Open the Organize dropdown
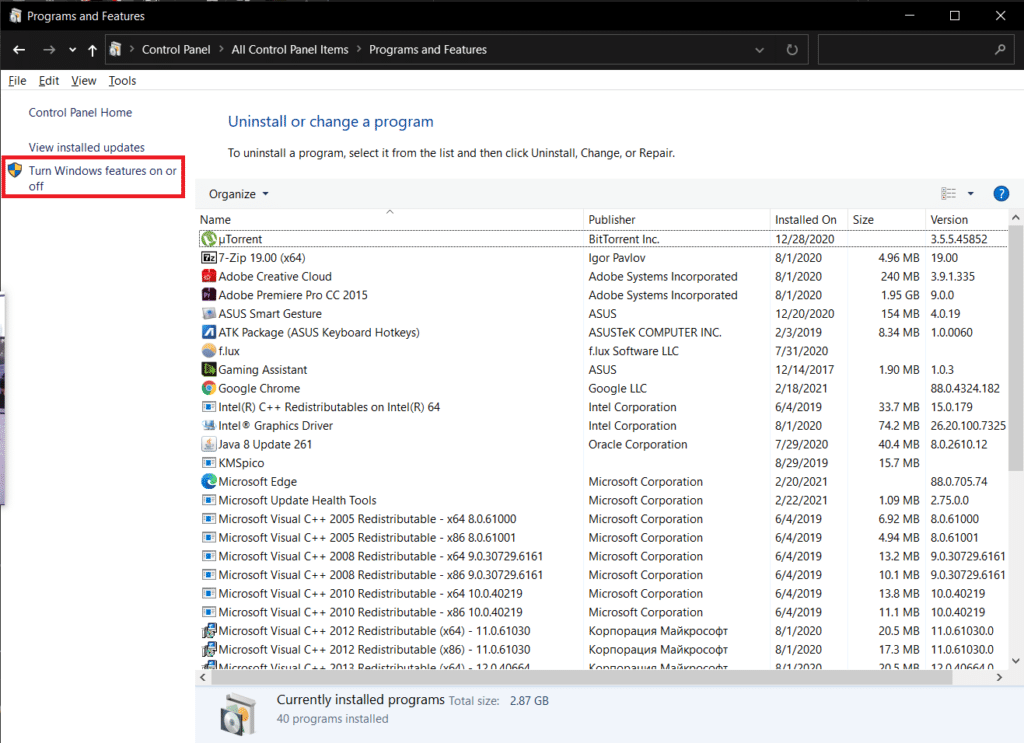The height and width of the screenshot is (743, 1024). [239, 194]
